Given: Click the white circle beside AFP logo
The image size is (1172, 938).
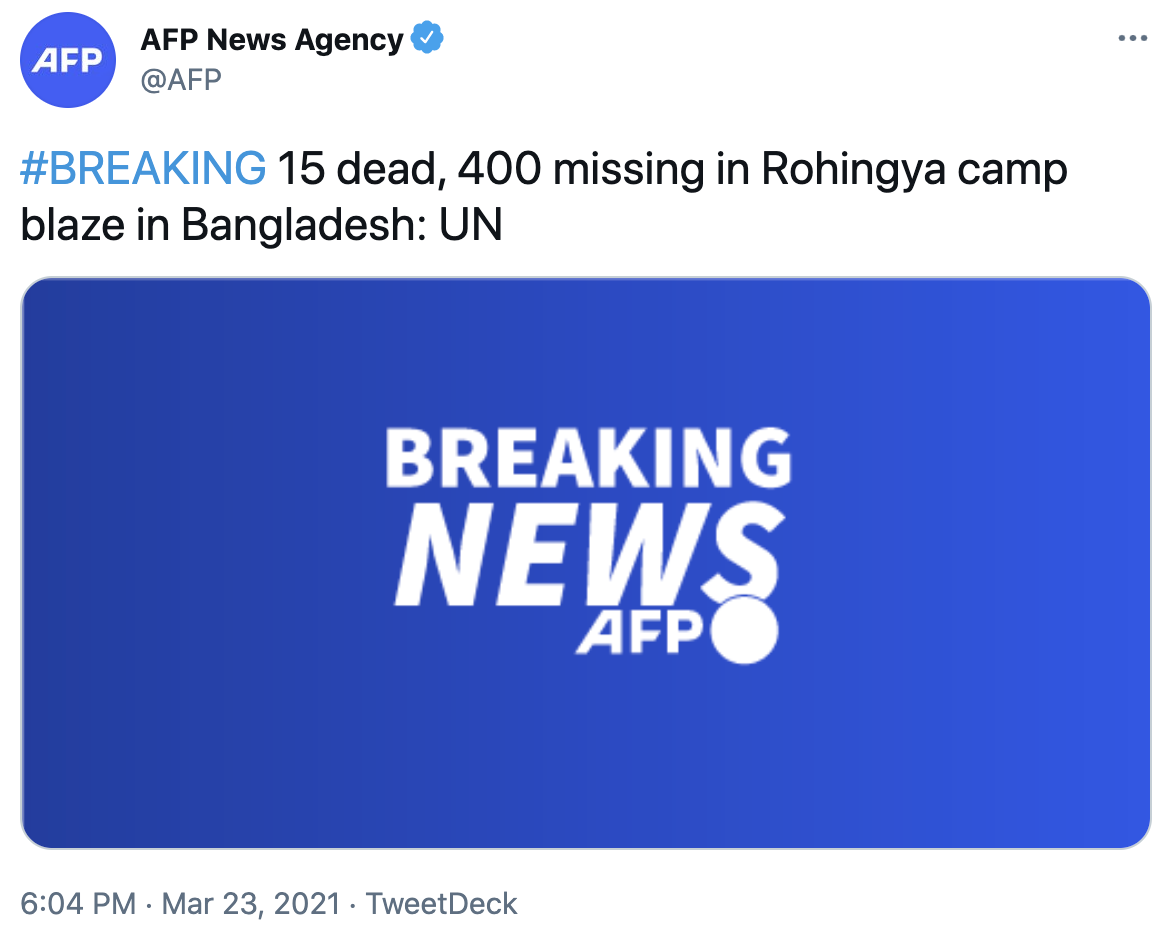Looking at the screenshot, I should coord(744,630).
